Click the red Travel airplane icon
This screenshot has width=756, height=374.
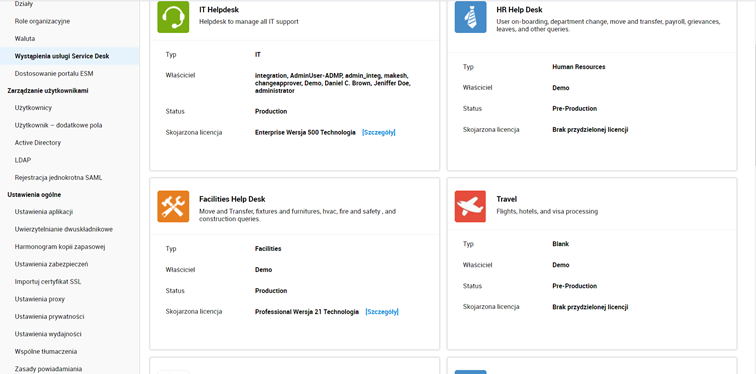(471, 207)
